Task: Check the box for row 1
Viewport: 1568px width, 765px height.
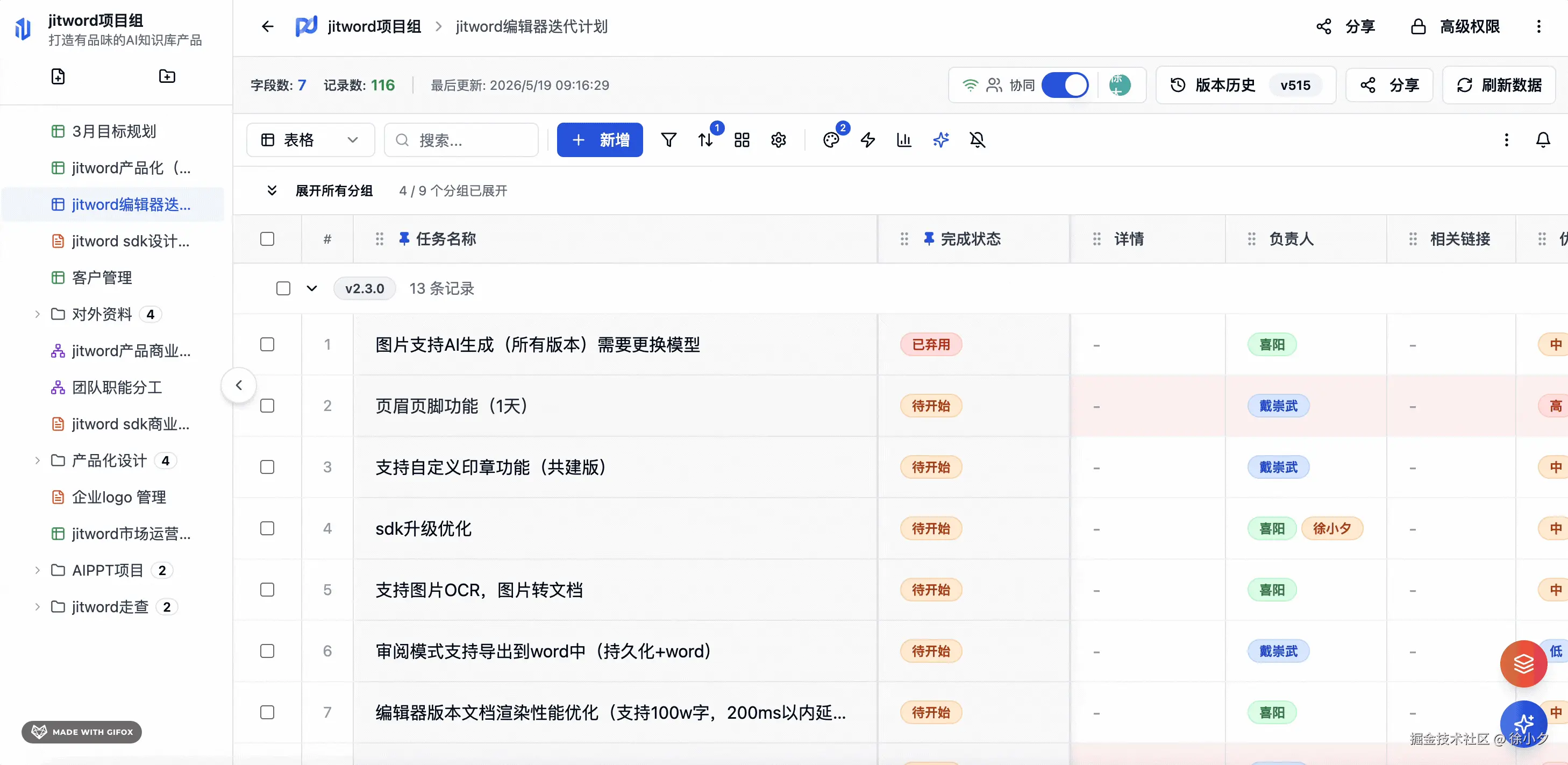Action: pos(267,344)
